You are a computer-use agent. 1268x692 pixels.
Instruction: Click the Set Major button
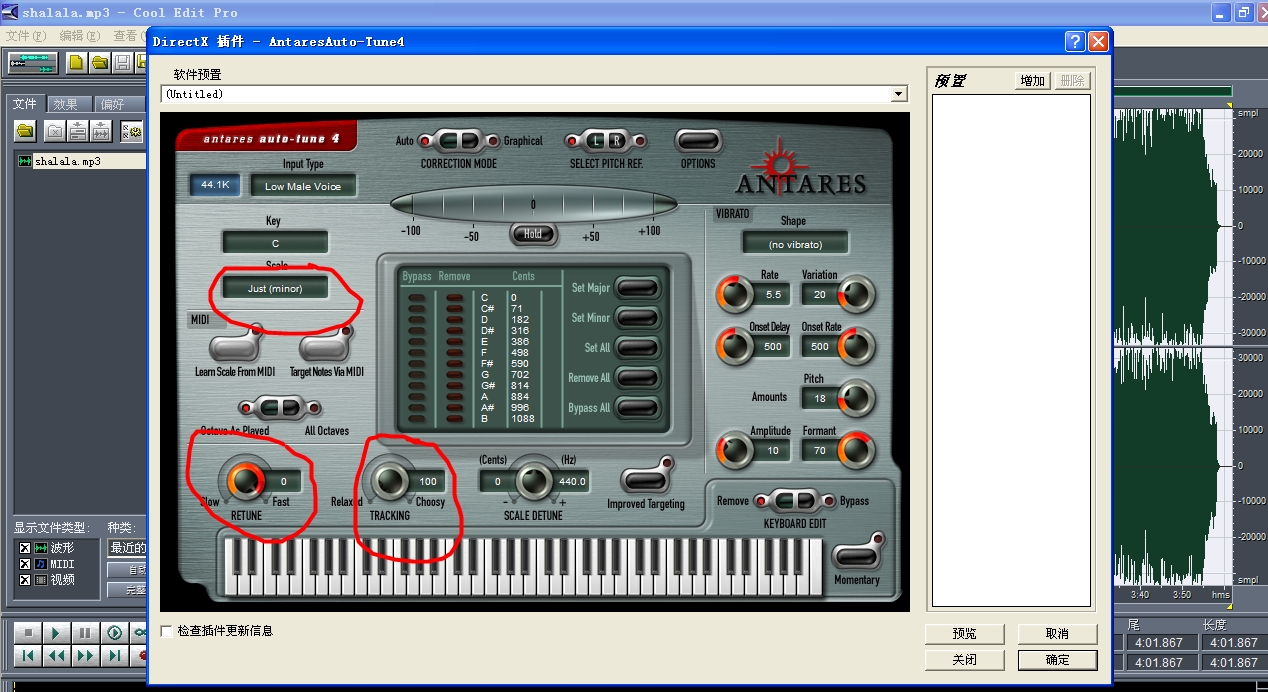pyautogui.click(x=640, y=288)
